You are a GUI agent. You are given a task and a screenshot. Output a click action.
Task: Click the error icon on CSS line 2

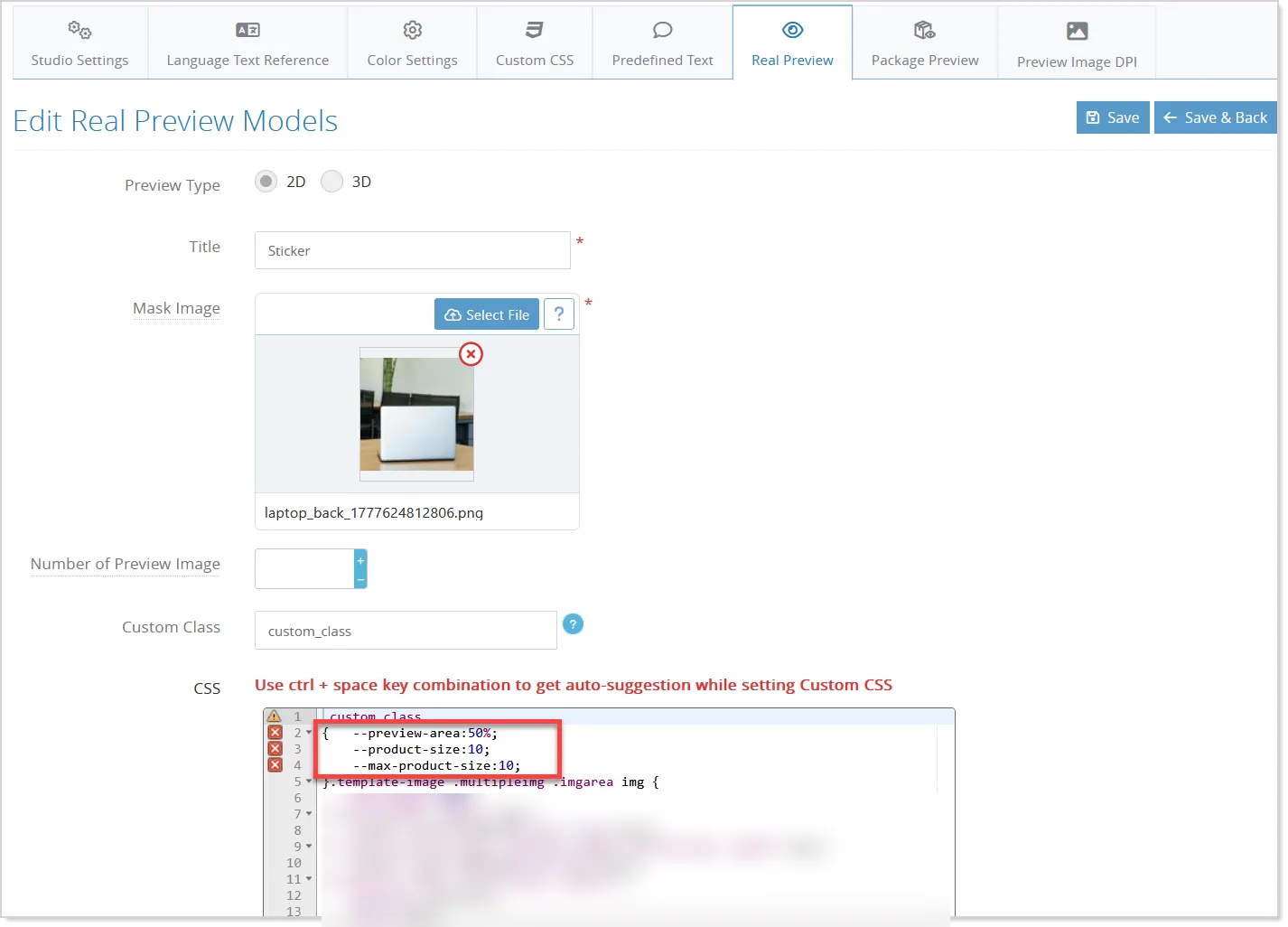point(275,733)
